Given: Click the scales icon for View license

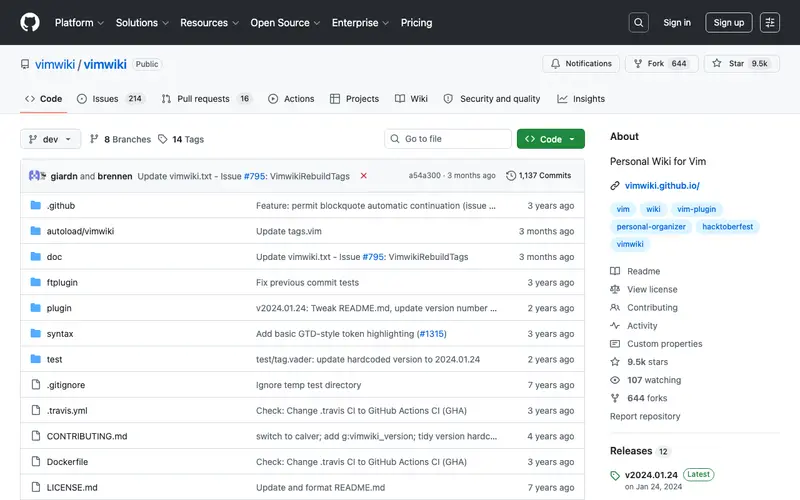Looking at the screenshot, I should coord(615,289).
